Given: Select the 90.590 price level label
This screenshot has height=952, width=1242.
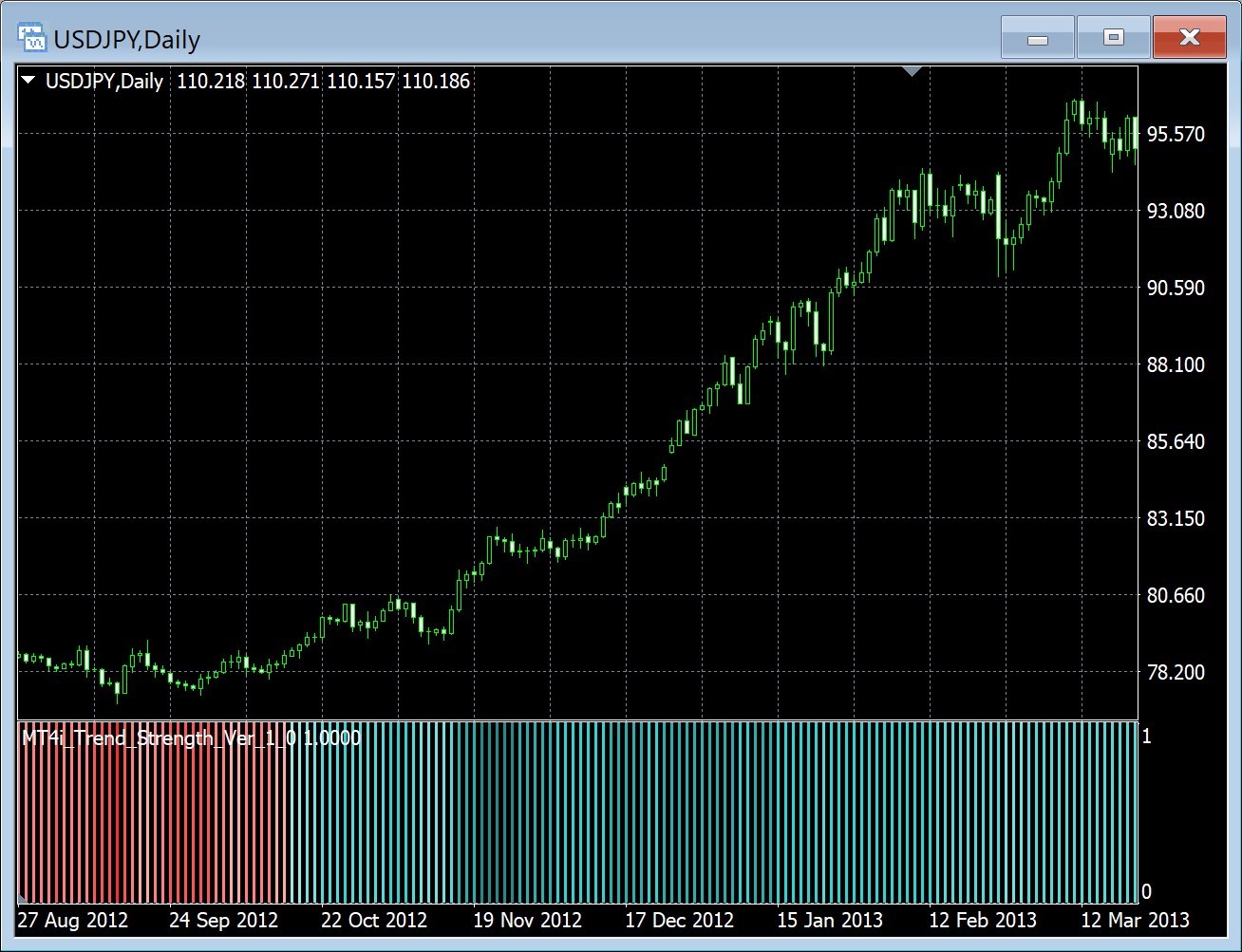Looking at the screenshot, I should coord(1176,288).
